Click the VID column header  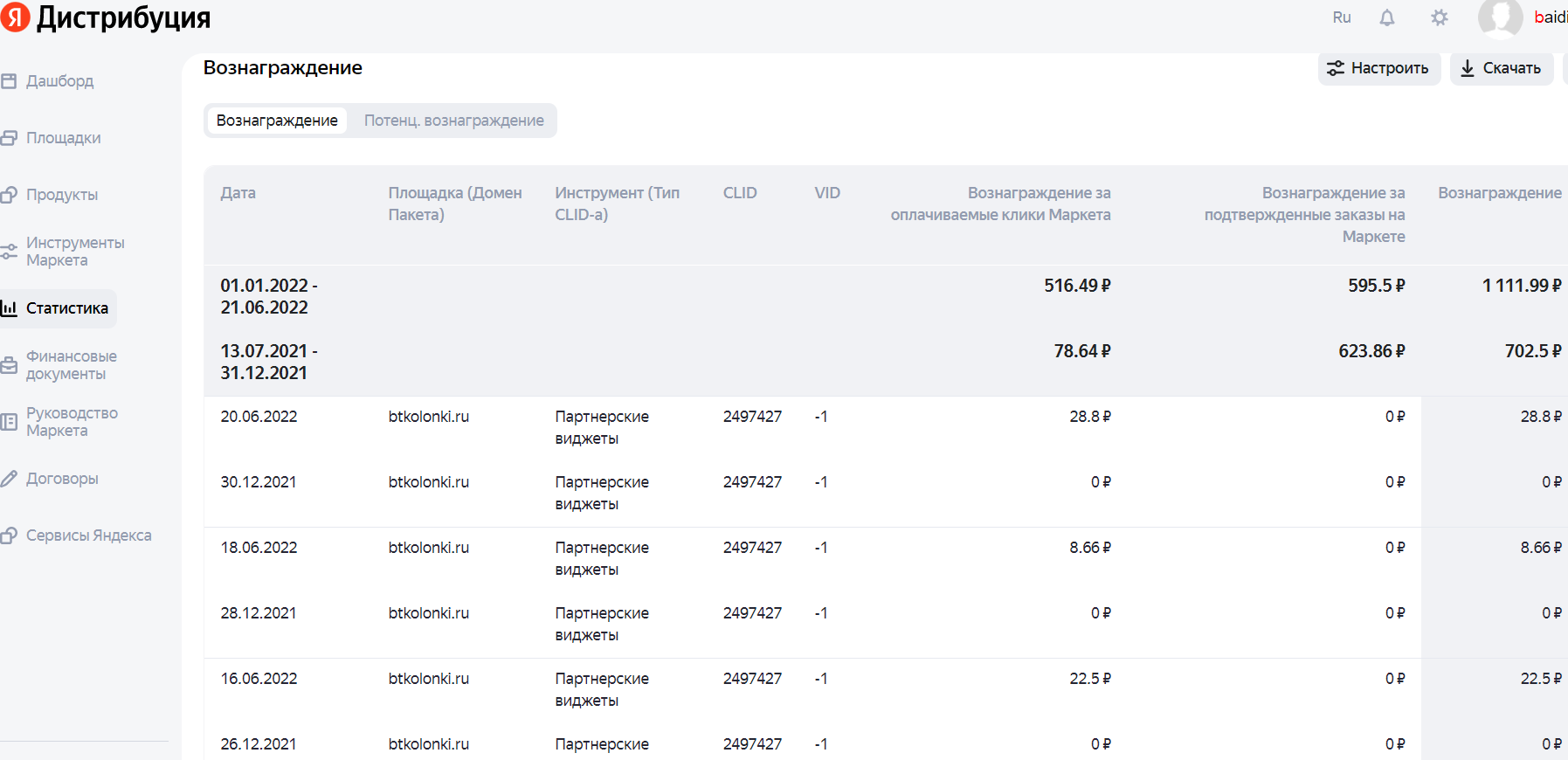(827, 193)
